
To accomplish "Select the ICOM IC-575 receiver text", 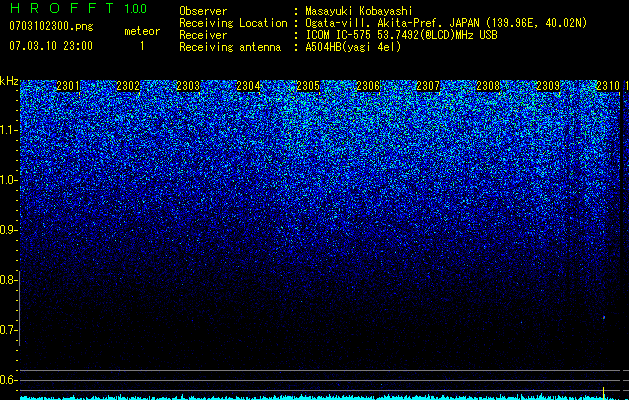I will coord(401,35).
